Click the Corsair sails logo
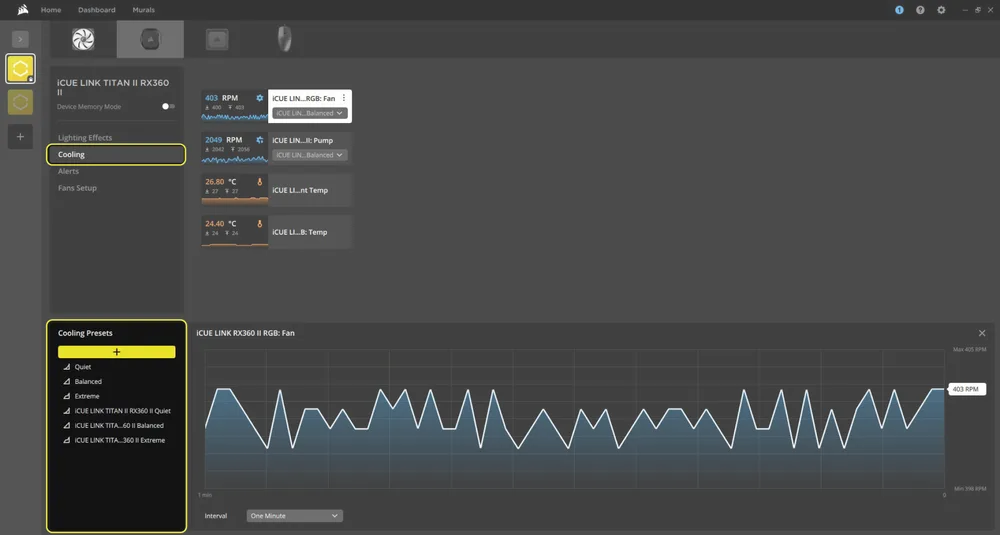 (x=23, y=10)
